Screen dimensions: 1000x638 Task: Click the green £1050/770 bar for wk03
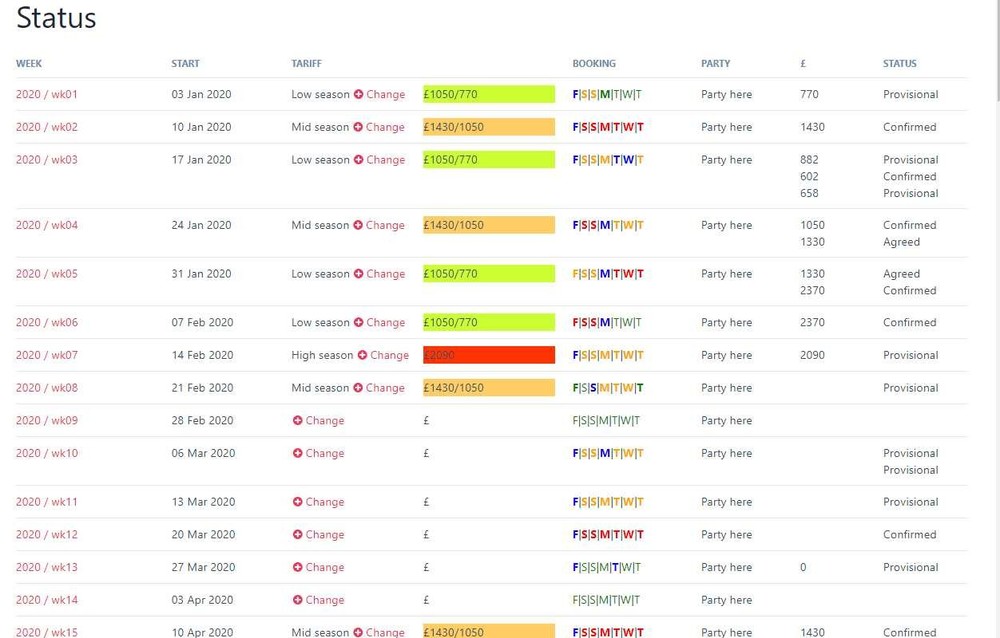tap(488, 160)
